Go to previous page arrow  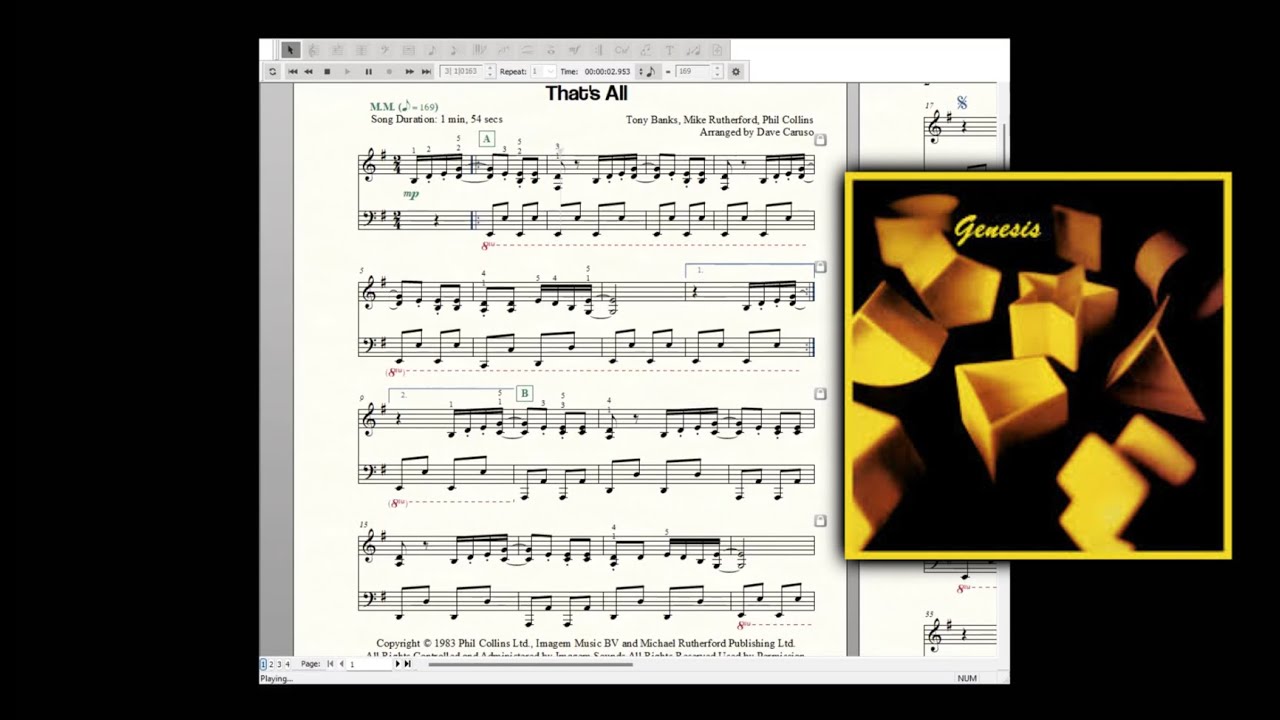(341, 664)
